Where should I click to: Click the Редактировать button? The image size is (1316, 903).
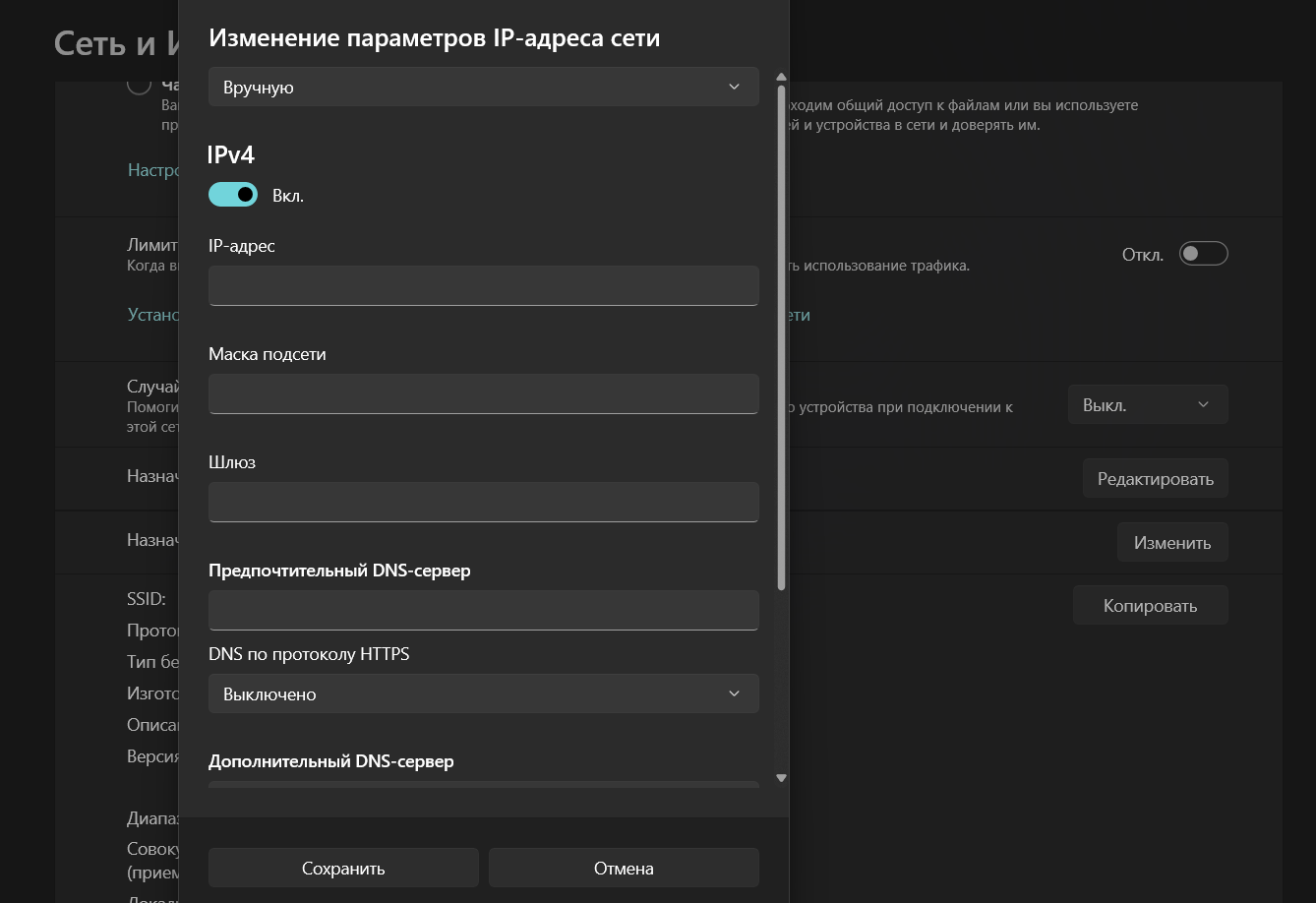[x=1156, y=479]
